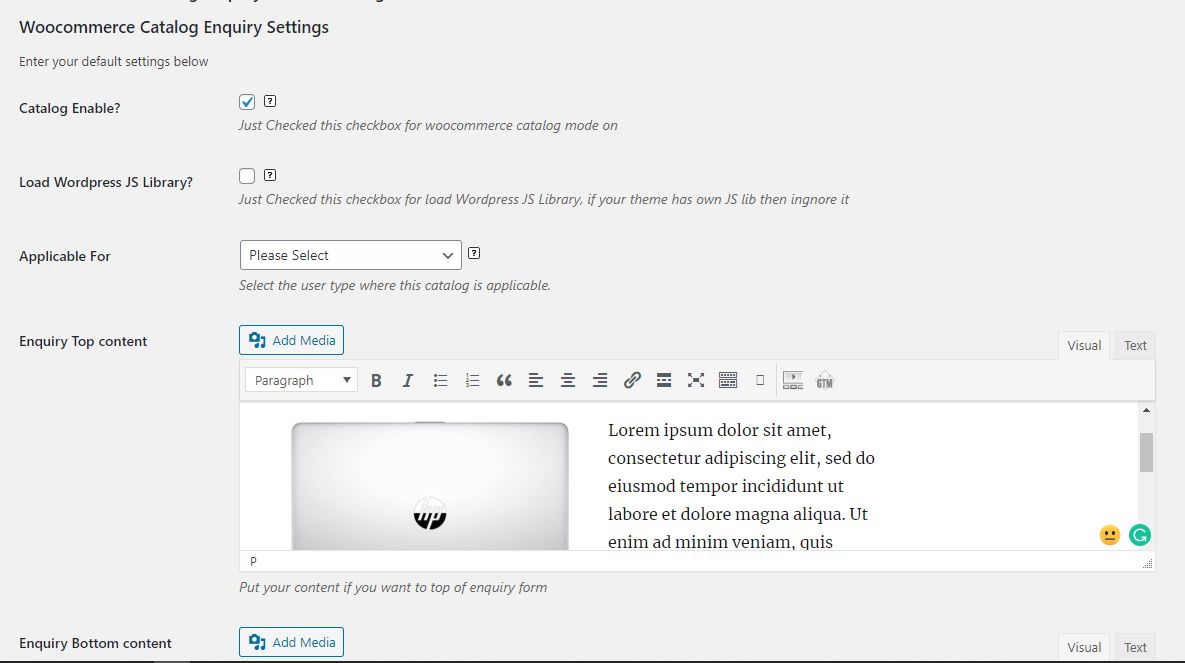Click Add Media for Enquiry Bottom content
This screenshot has width=1185, height=663.
pos(292,642)
